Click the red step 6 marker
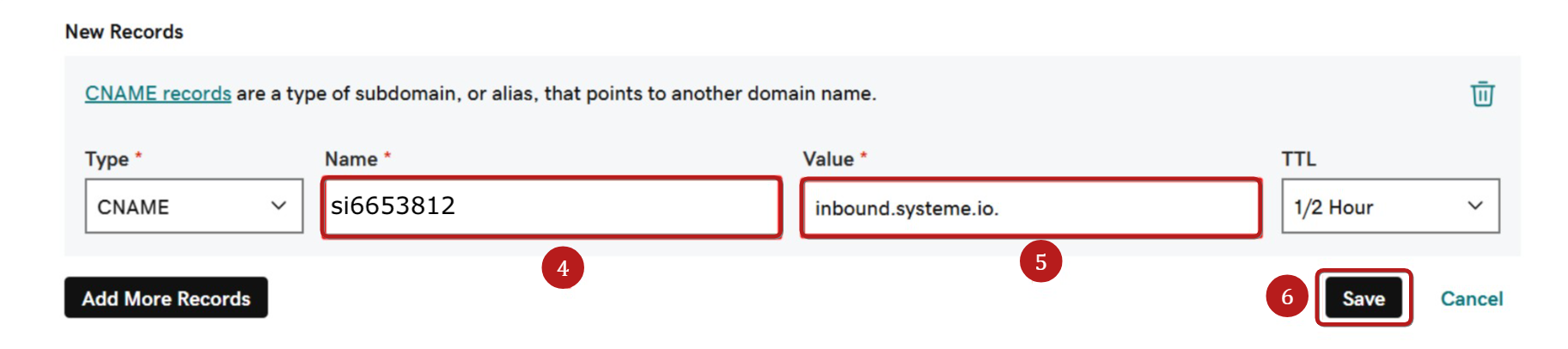The width and height of the screenshot is (1568, 349). tap(1287, 296)
